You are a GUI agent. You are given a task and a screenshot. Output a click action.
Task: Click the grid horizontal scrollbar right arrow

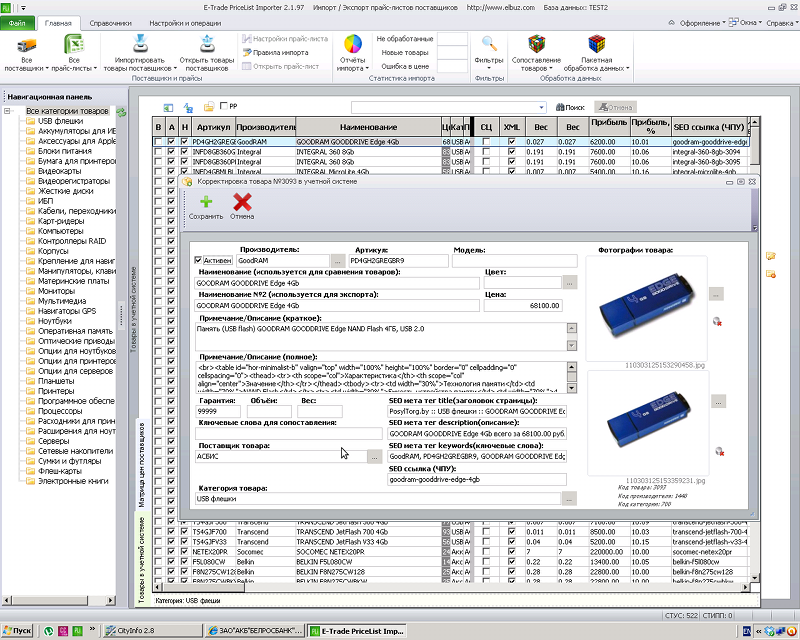tap(746, 587)
